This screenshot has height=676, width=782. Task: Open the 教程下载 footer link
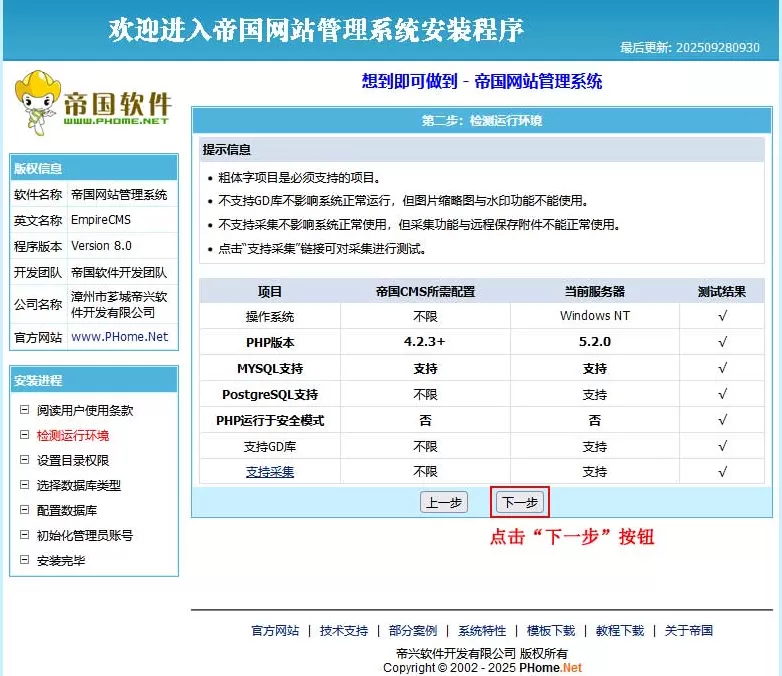620,631
